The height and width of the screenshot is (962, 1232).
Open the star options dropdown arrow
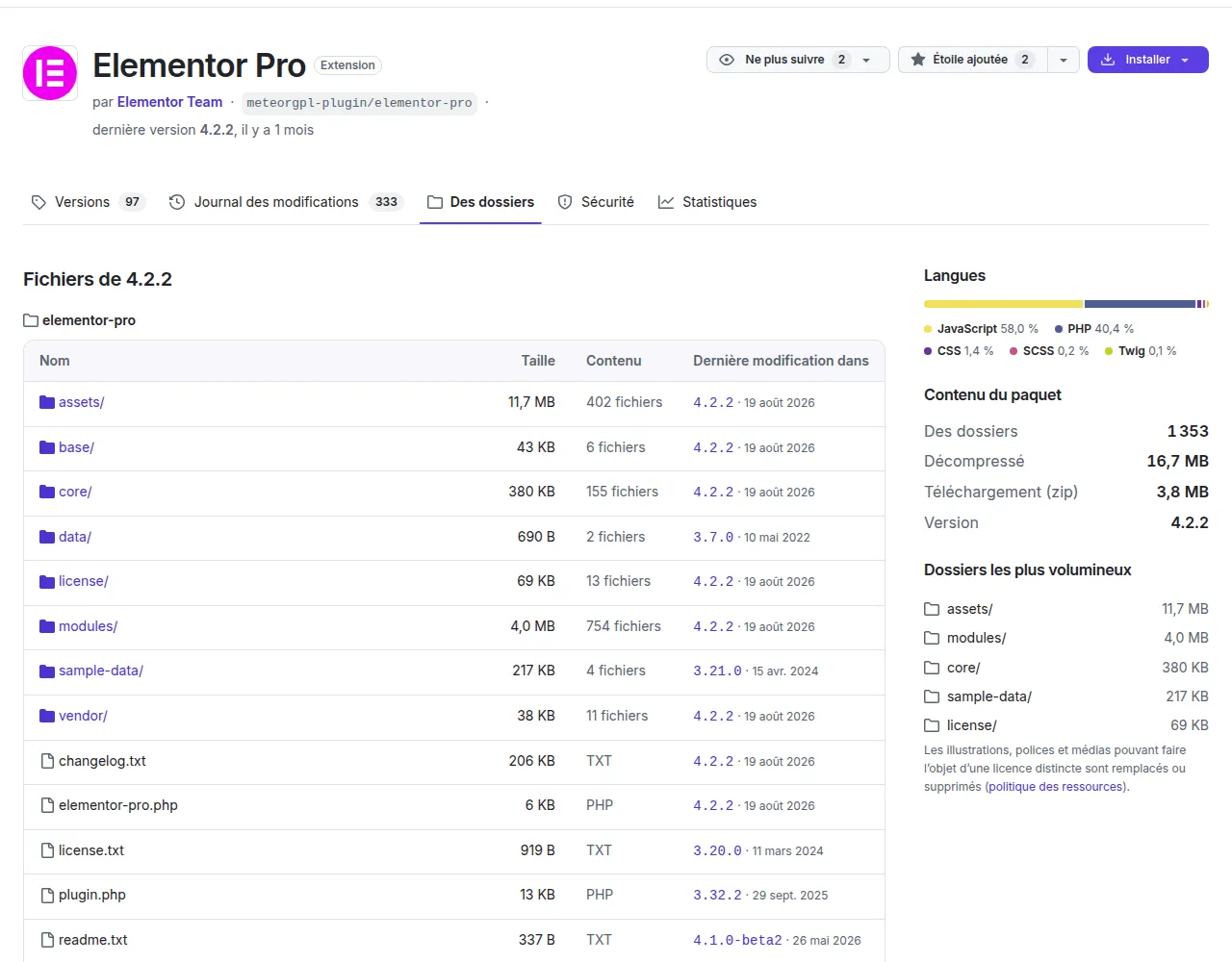click(x=1064, y=60)
